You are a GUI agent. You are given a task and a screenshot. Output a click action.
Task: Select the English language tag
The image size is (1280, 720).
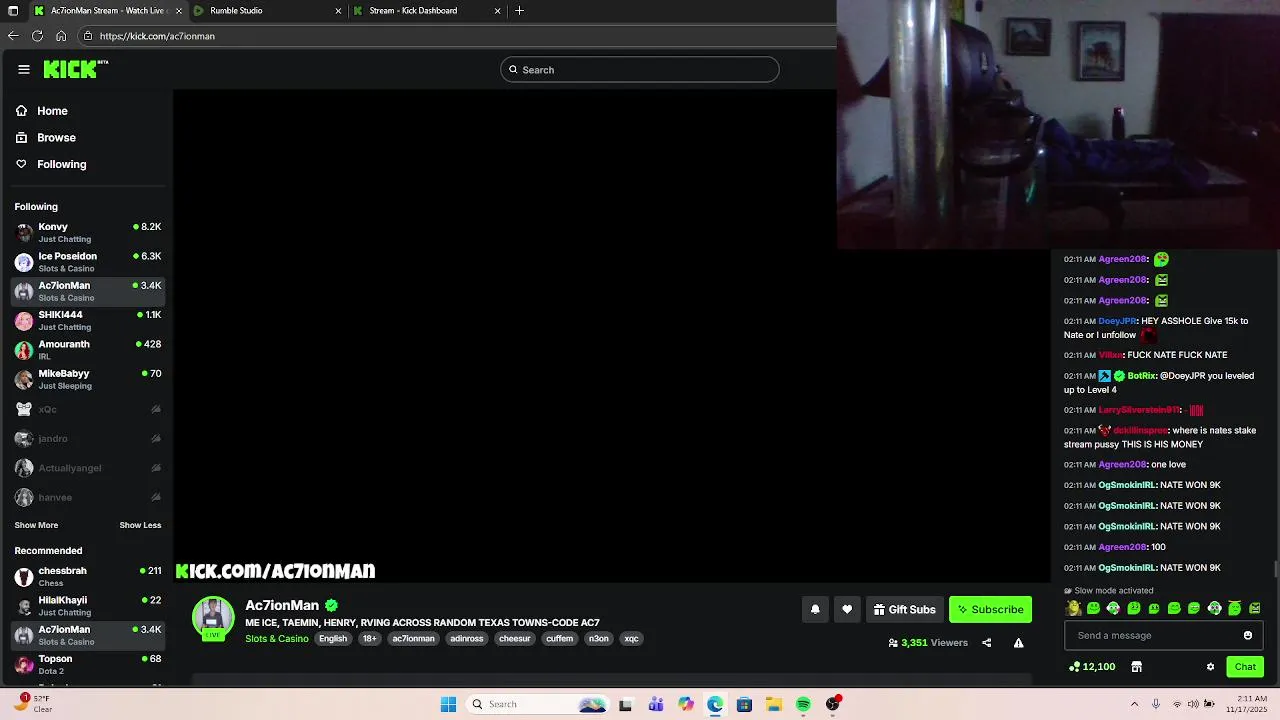click(333, 639)
